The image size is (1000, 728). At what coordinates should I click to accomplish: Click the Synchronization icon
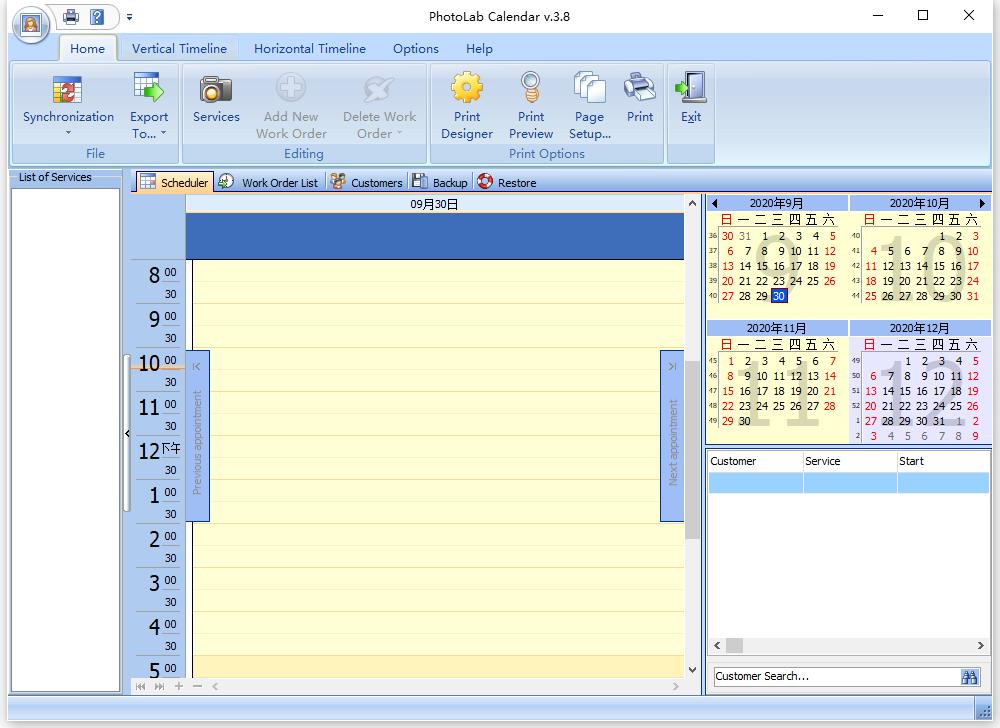pos(67,90)
